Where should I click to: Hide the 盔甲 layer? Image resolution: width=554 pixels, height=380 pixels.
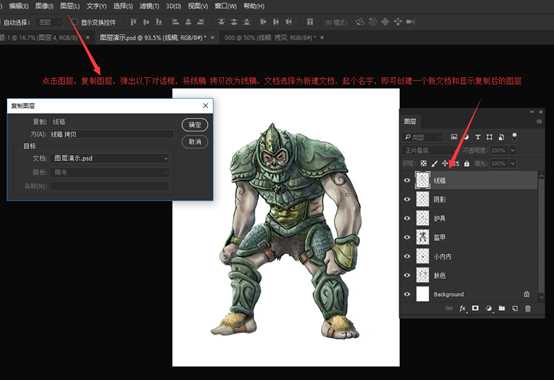coord(407,237)
